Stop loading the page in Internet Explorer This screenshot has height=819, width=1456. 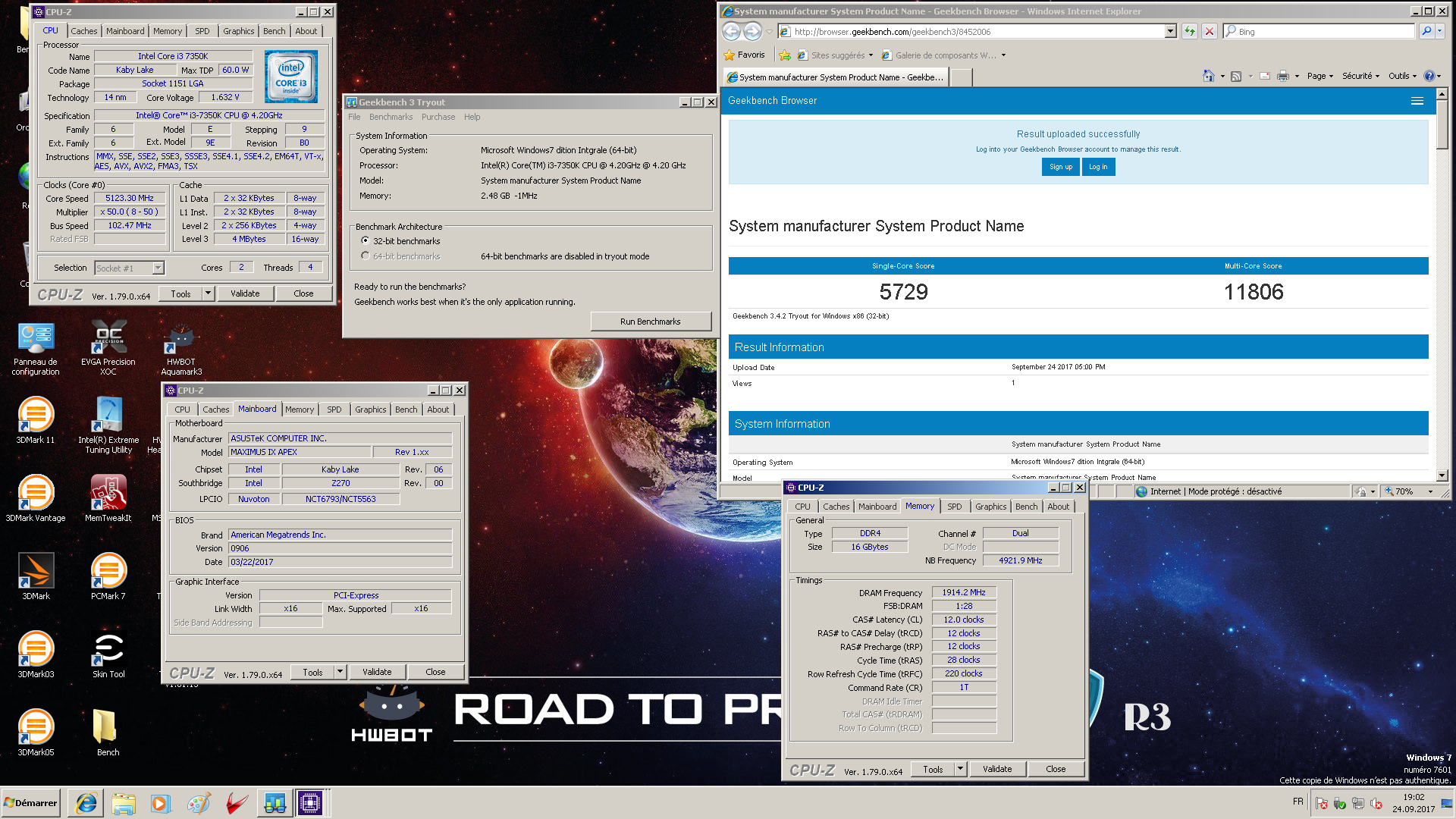click(x=1210, y=31)
